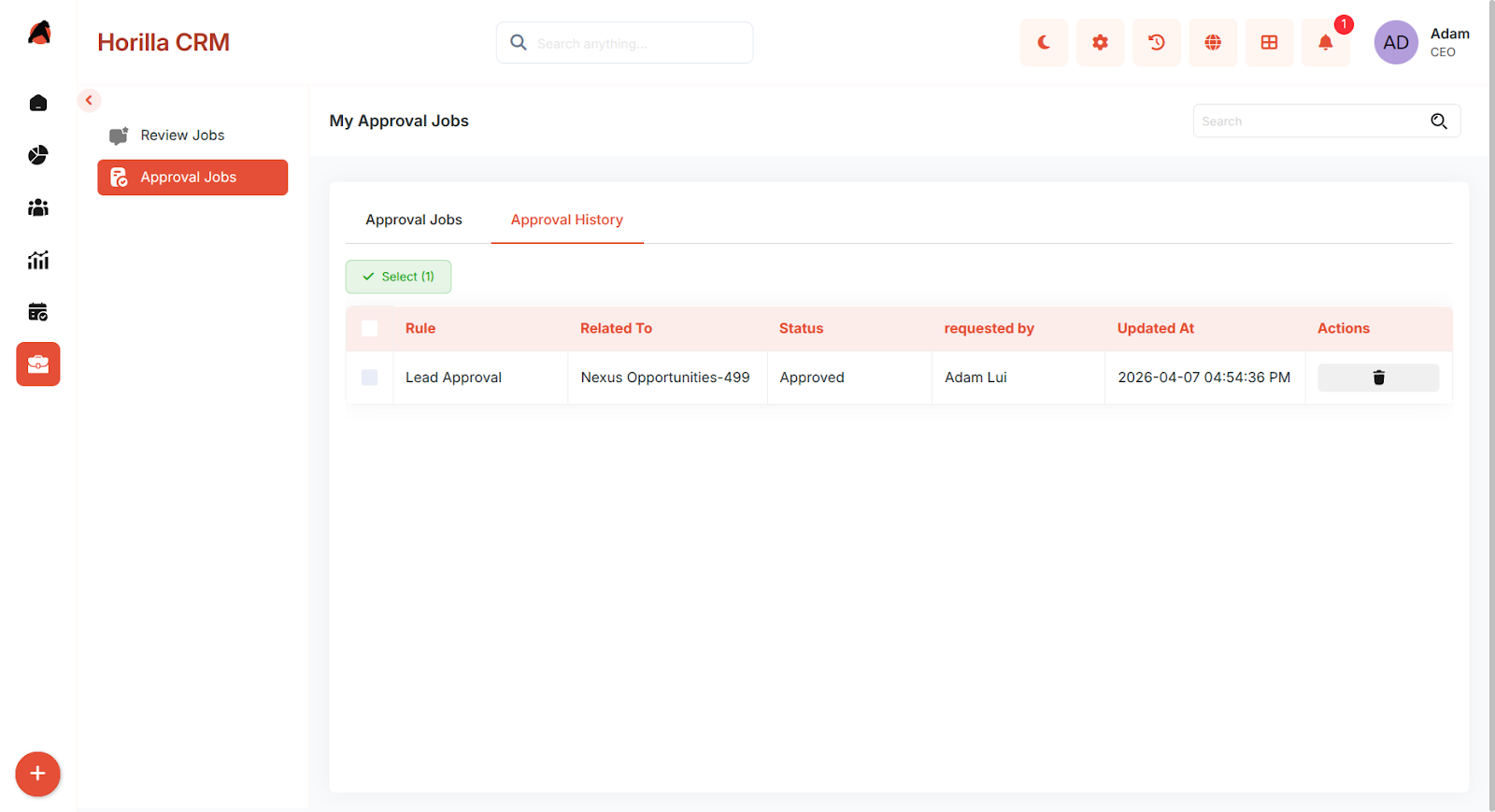Open language globe icon
Viewport: 1495px width, 812px height.
coord(1213,43)
